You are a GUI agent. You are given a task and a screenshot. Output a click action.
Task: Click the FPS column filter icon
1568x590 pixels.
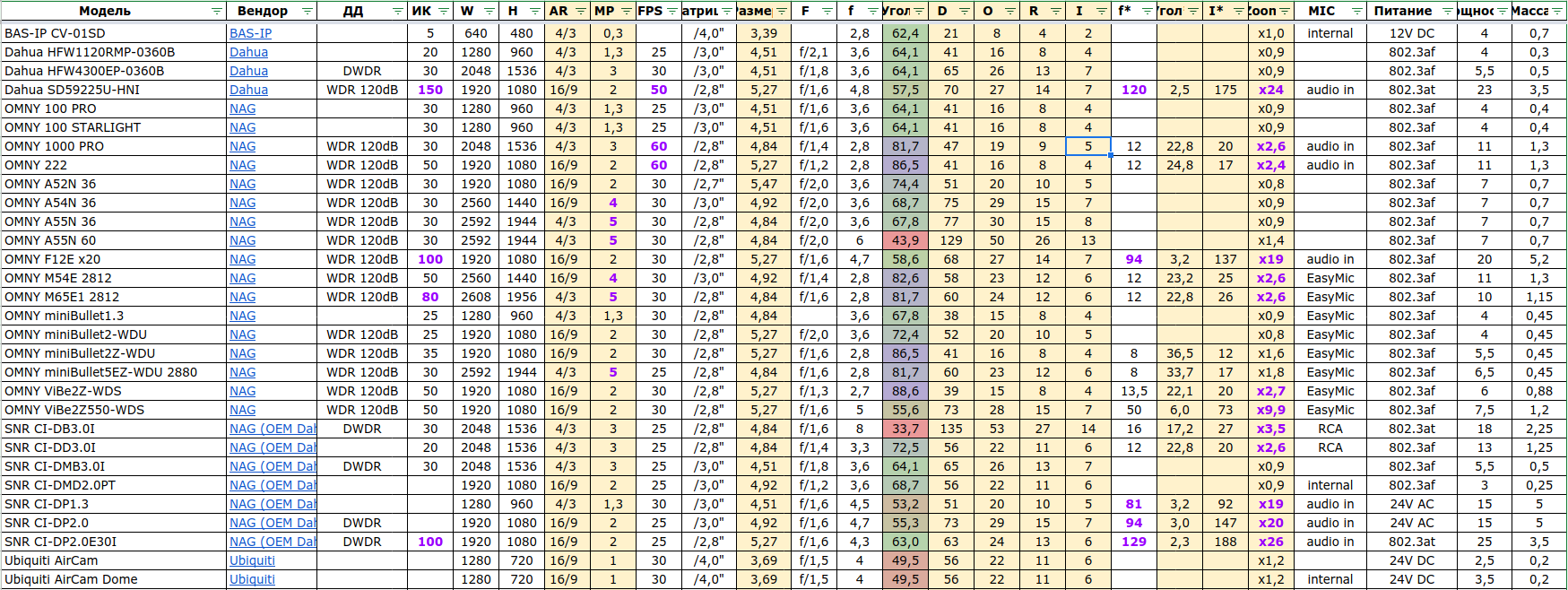671,12
